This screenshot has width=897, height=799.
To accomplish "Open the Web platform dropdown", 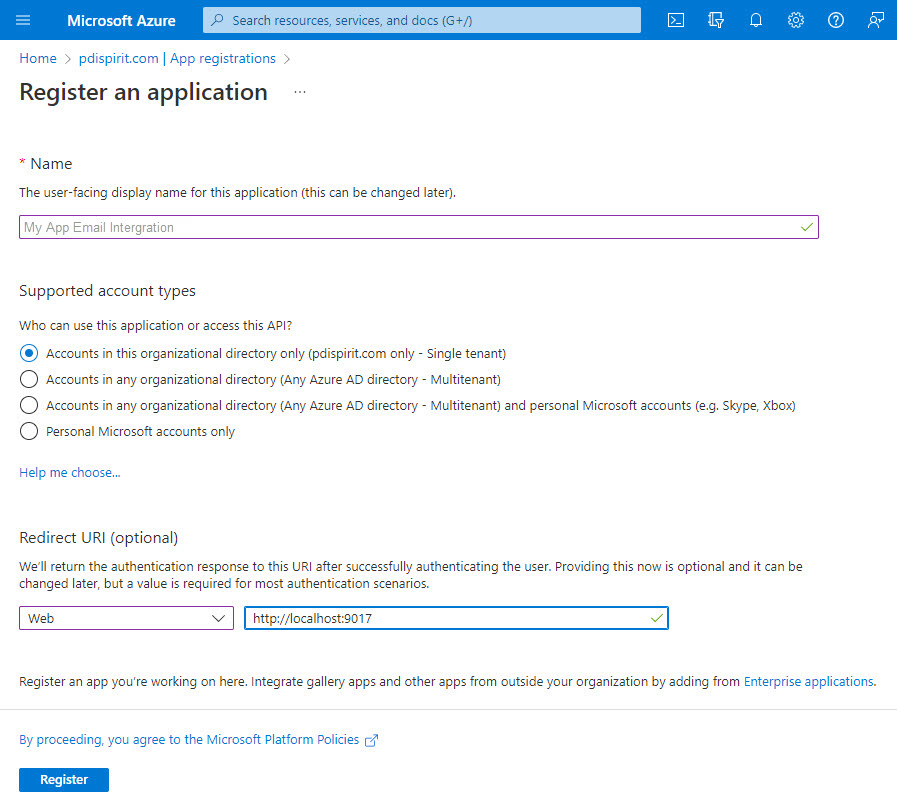I will [126, 618].
